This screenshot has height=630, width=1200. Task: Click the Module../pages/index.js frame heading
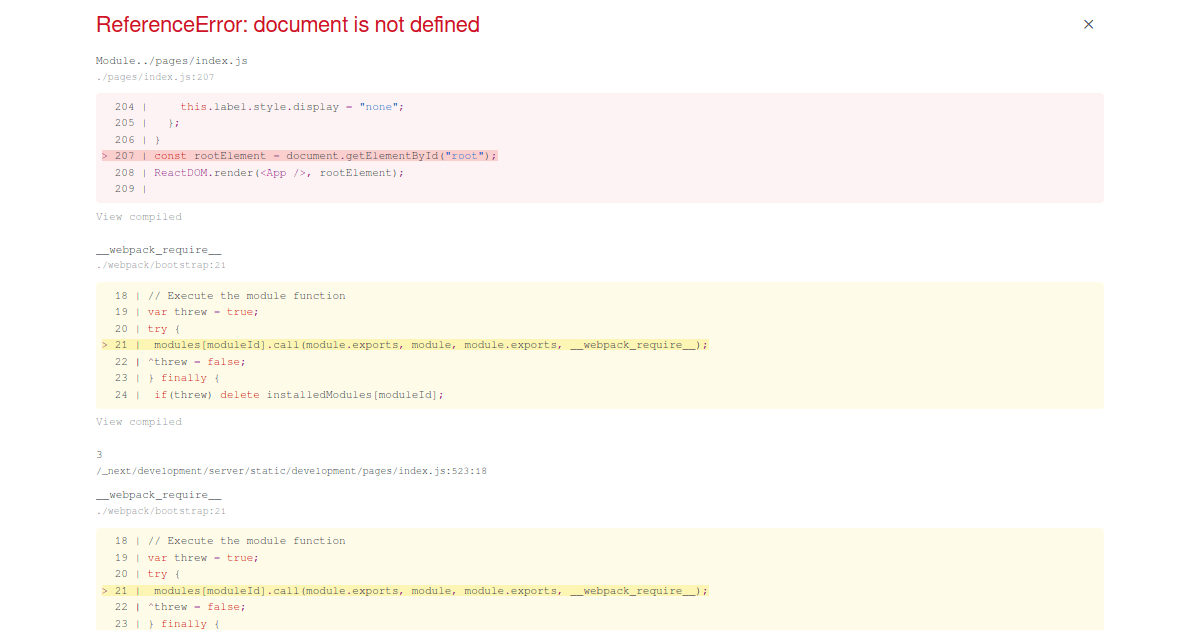[x=171, y=60]
